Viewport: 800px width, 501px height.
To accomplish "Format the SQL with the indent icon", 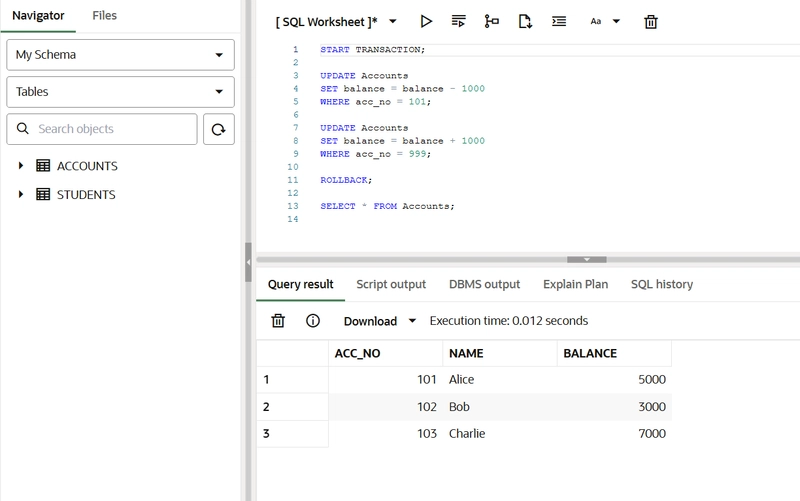I will click(x=559, y=21).
